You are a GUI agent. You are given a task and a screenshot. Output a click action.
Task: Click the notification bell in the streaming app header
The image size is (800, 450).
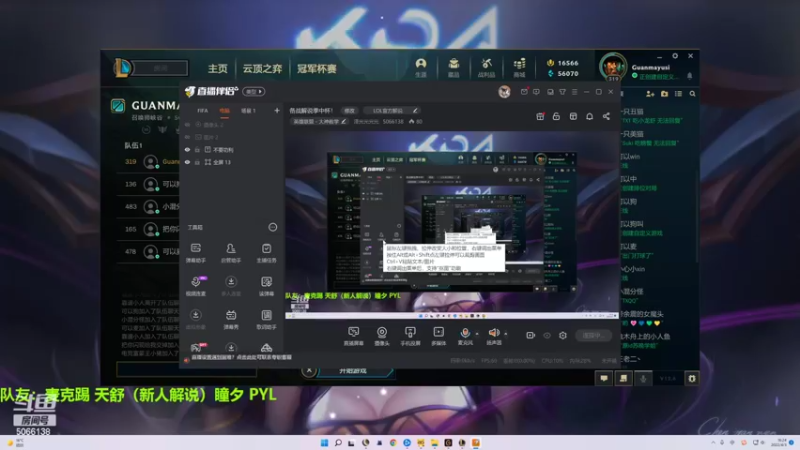tap(589, 116)
